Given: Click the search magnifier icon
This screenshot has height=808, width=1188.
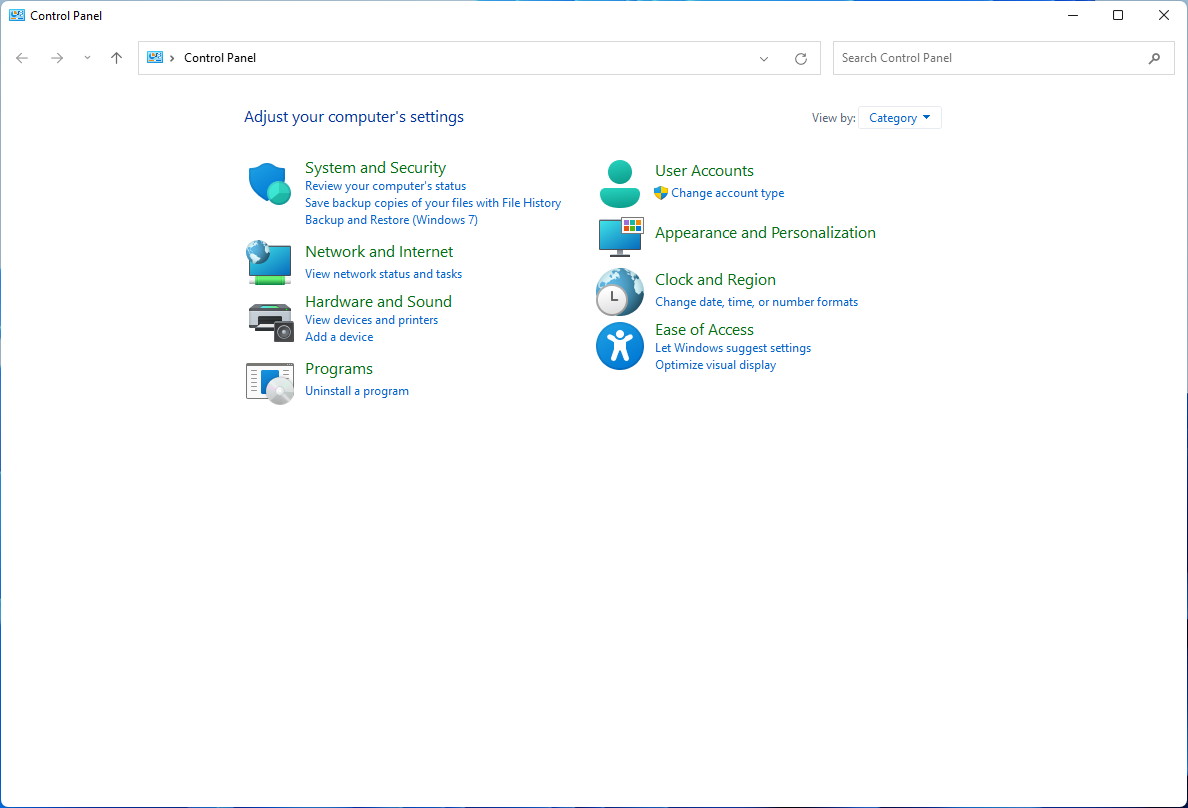Looking at the screenshot, I should coord(1154,58).
